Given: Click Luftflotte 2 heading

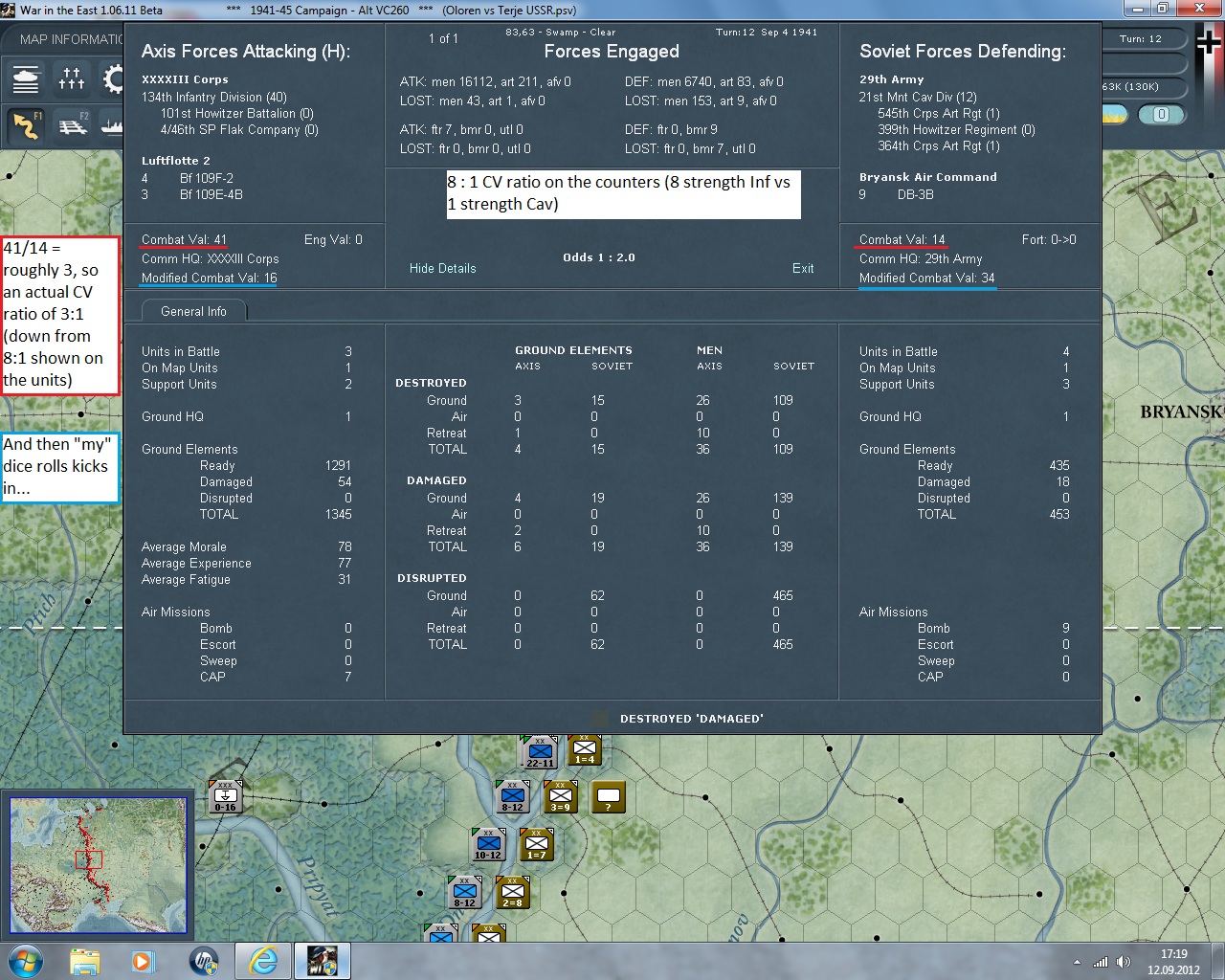Looking at the screenshot, I should click(x=176, y=161).
